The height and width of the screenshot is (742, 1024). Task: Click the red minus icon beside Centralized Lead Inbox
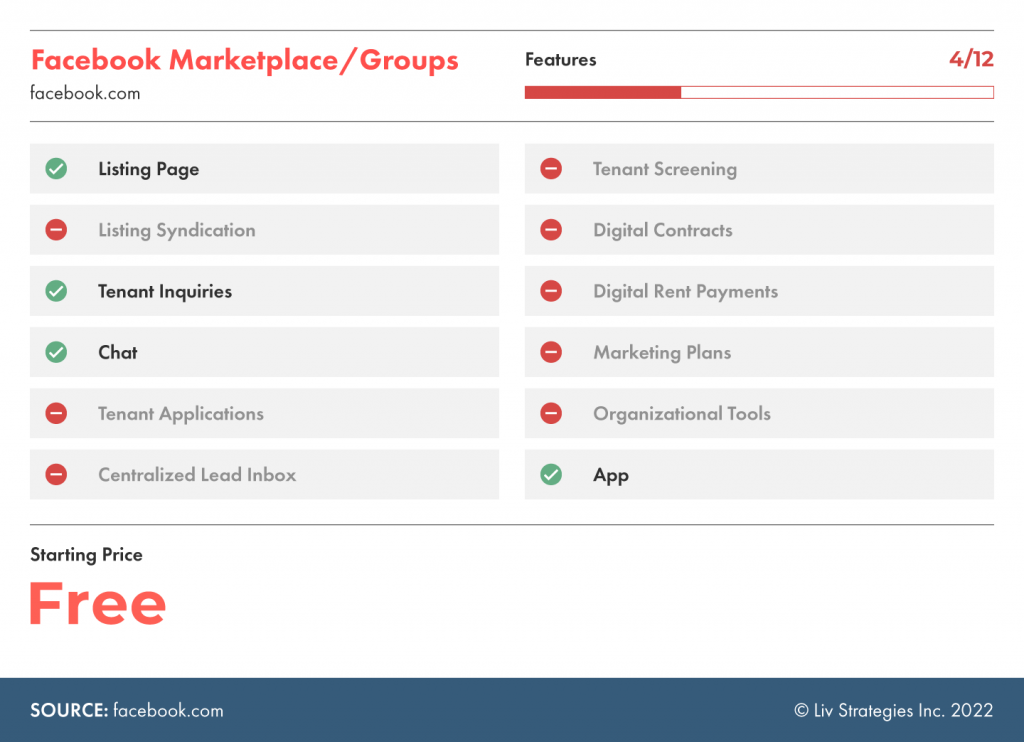pyautogui.click(x=56, y=474)
